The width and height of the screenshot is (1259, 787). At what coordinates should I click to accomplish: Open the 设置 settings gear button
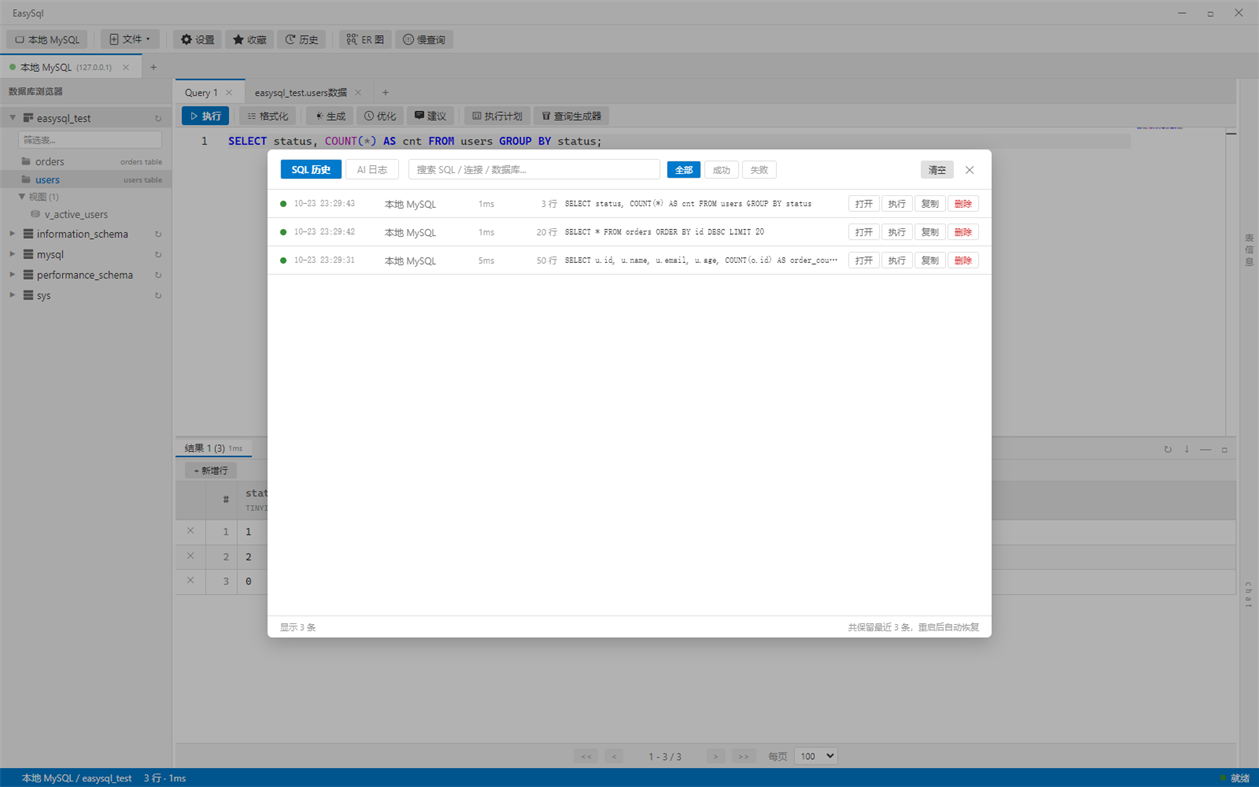coord(197,40)
